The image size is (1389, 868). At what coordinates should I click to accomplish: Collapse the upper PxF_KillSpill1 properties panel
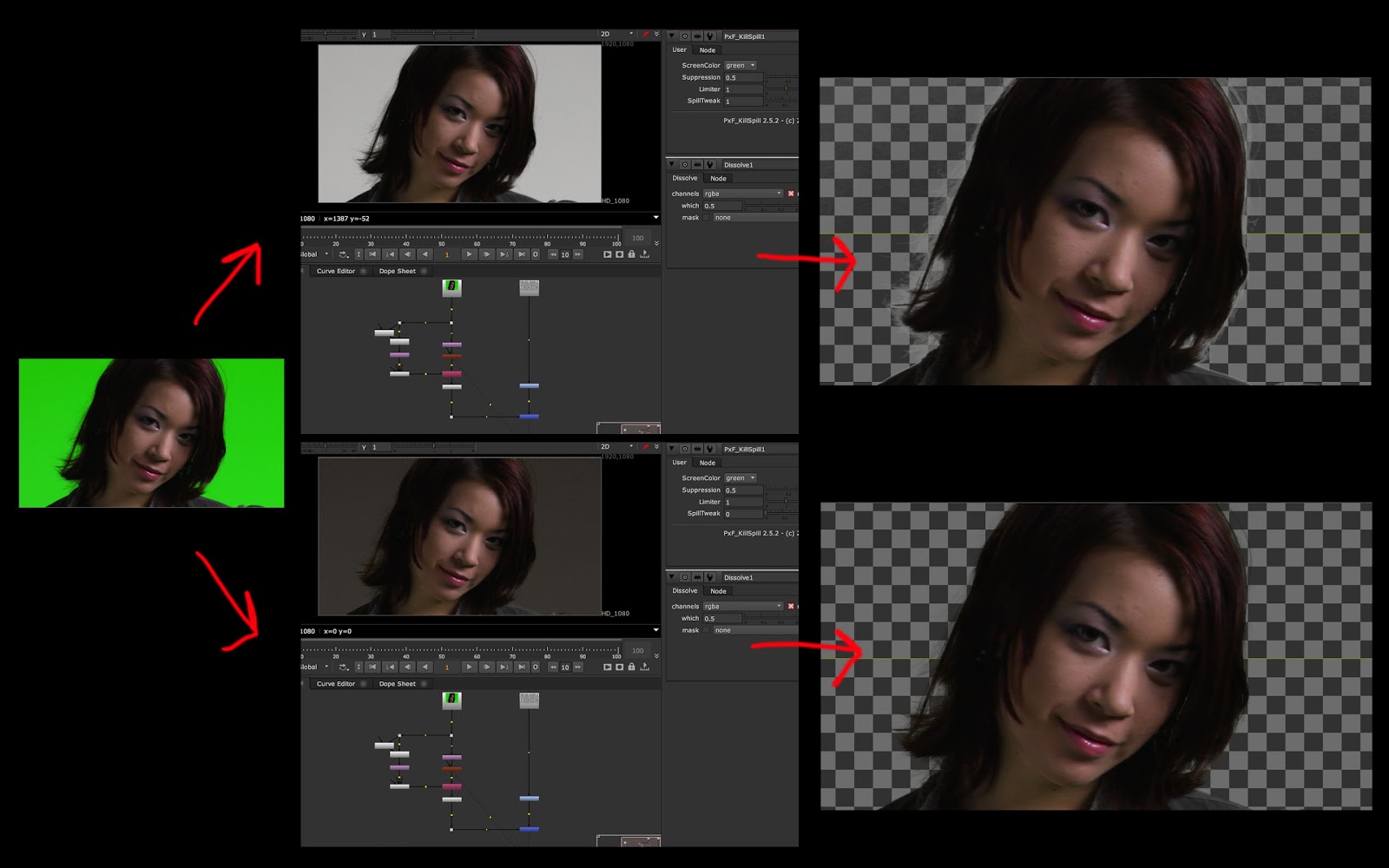point(672,36)
